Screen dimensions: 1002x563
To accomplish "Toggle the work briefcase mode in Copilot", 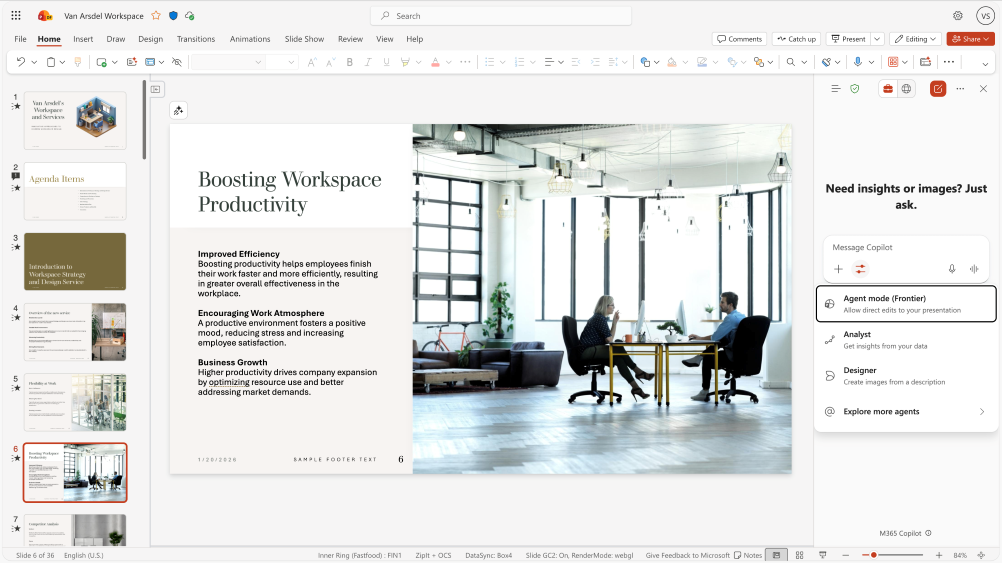I will point(888,89).
